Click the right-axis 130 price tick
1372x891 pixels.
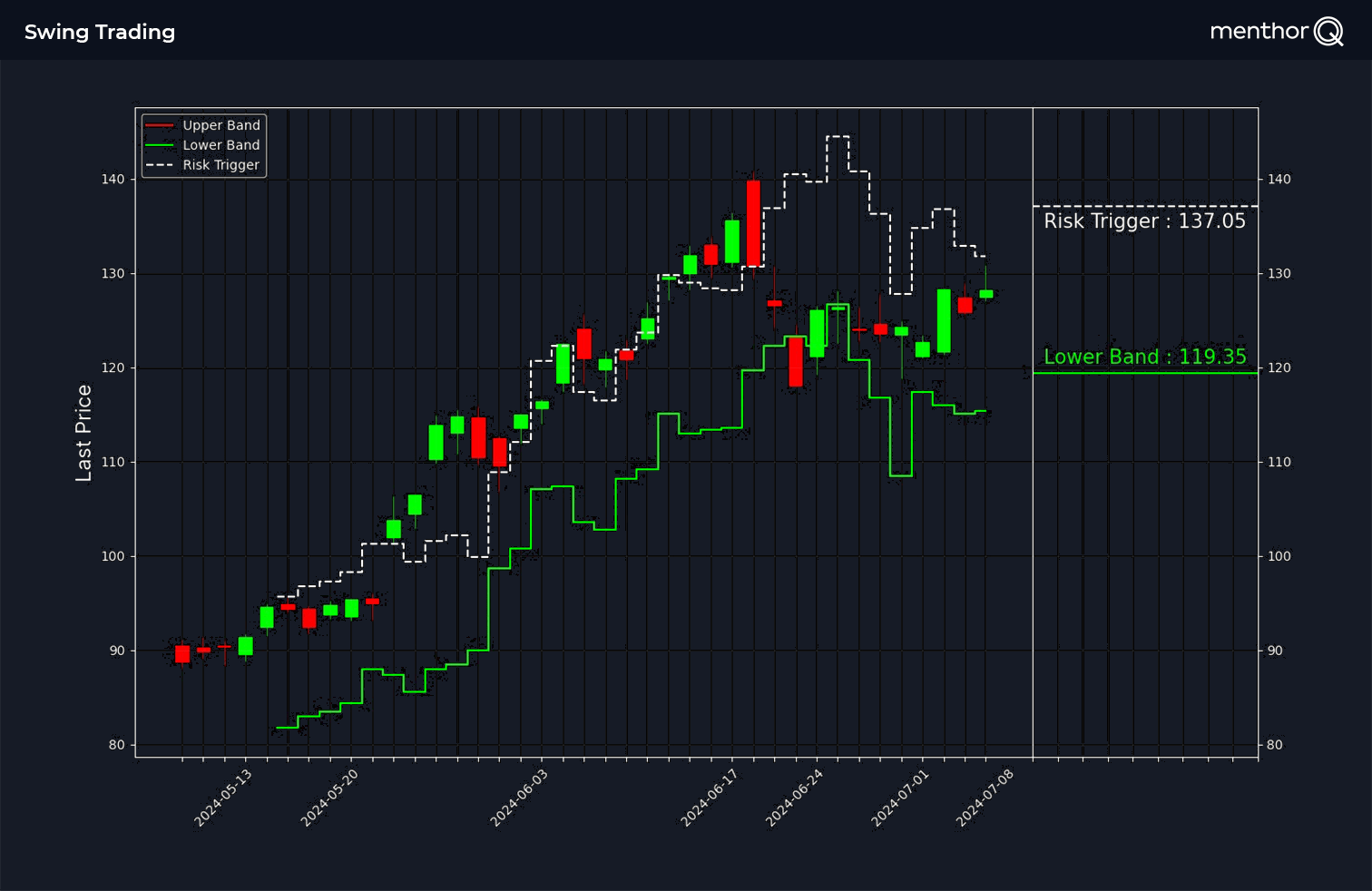(1279, 274)
